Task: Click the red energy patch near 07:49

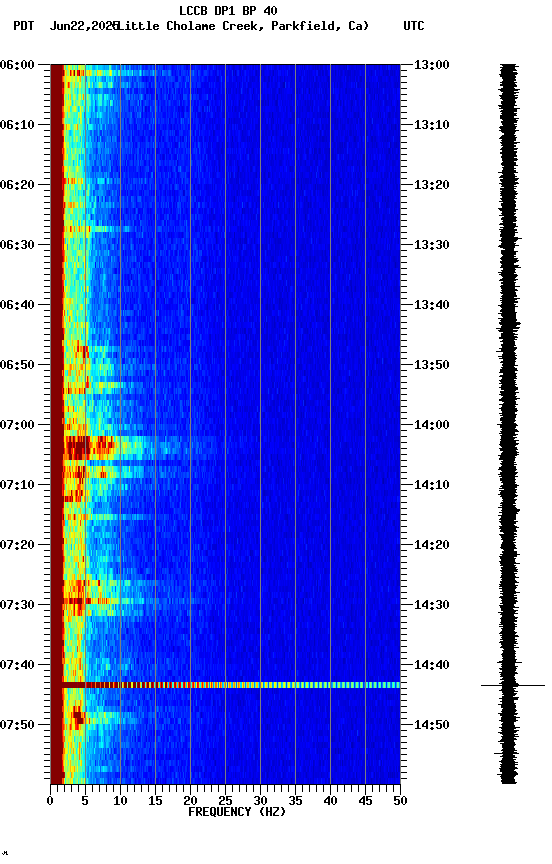Action: [78, 716]
